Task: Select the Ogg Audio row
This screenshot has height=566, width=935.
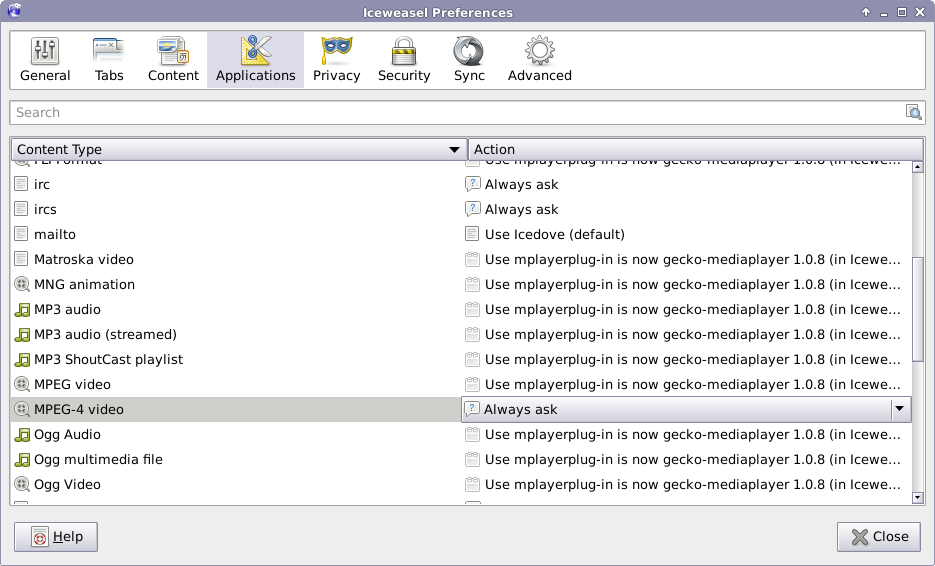Action: click(461, 435)
